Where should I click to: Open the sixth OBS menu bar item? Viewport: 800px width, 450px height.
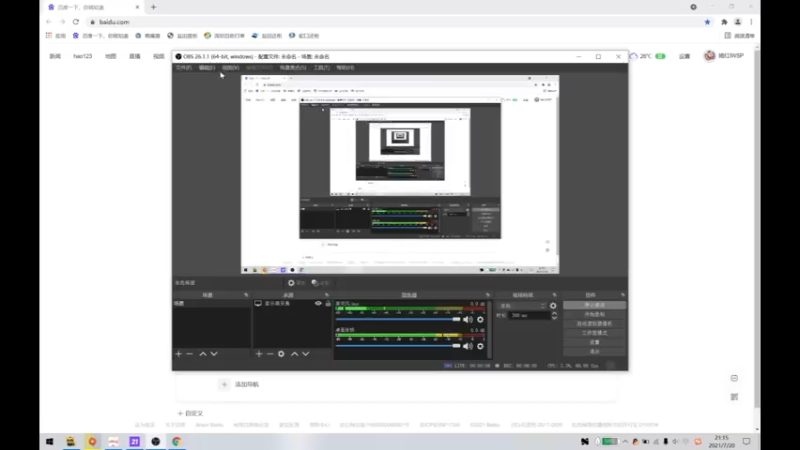coord(321,67)
